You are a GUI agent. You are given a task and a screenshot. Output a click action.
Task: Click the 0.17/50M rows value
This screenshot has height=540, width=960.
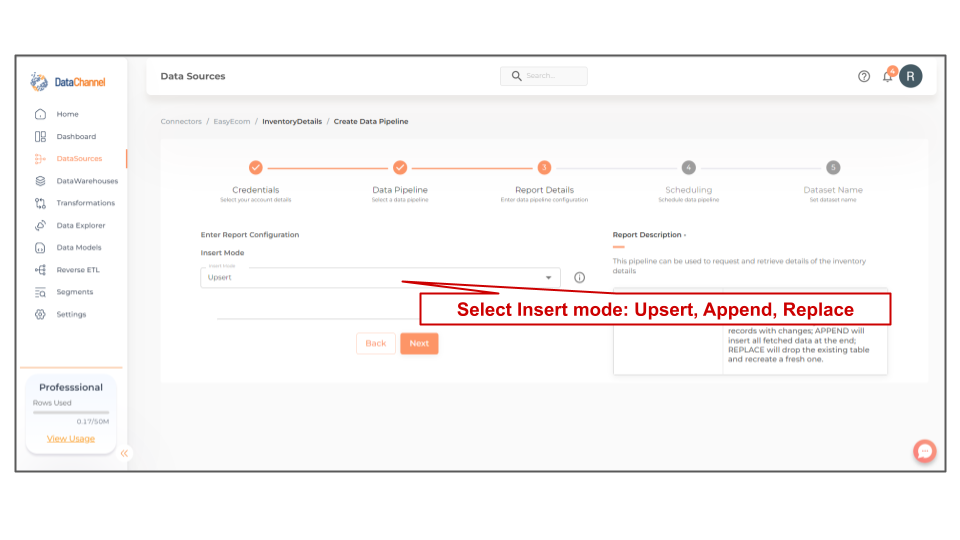(92, 421)
